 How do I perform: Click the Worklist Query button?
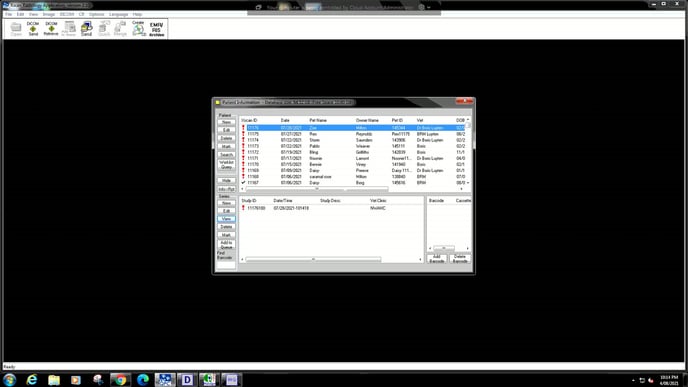[226, 165]
